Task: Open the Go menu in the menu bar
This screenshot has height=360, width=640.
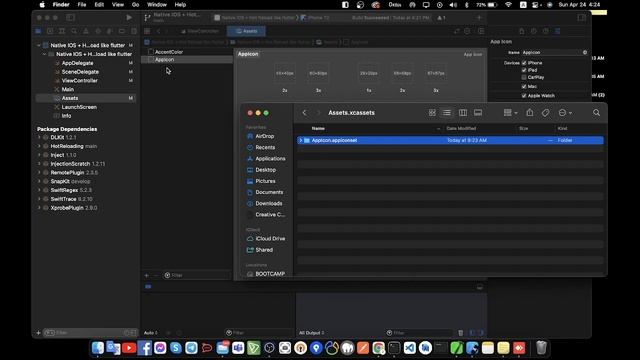Action: pos(136,5)
